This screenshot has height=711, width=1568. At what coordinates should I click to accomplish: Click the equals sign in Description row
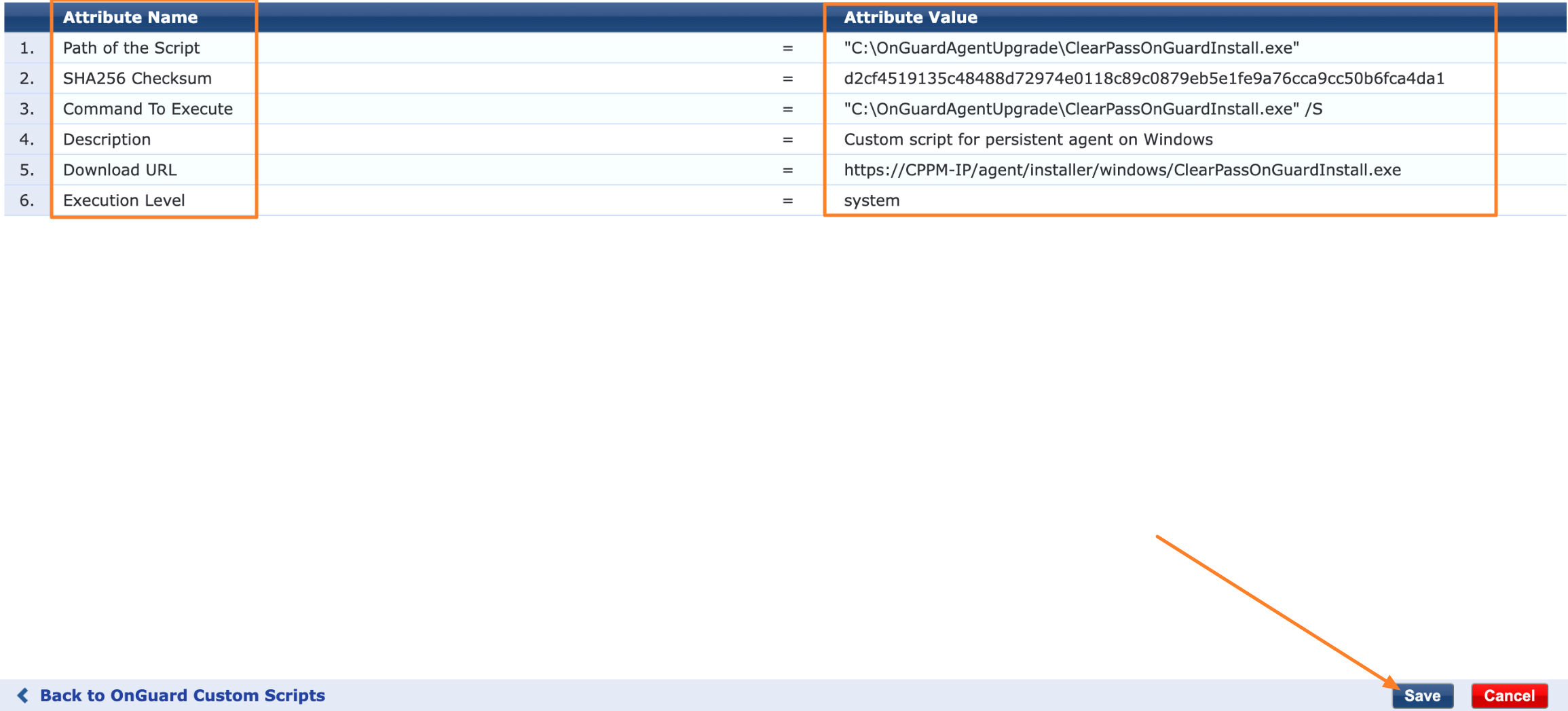tap(787, 141)
